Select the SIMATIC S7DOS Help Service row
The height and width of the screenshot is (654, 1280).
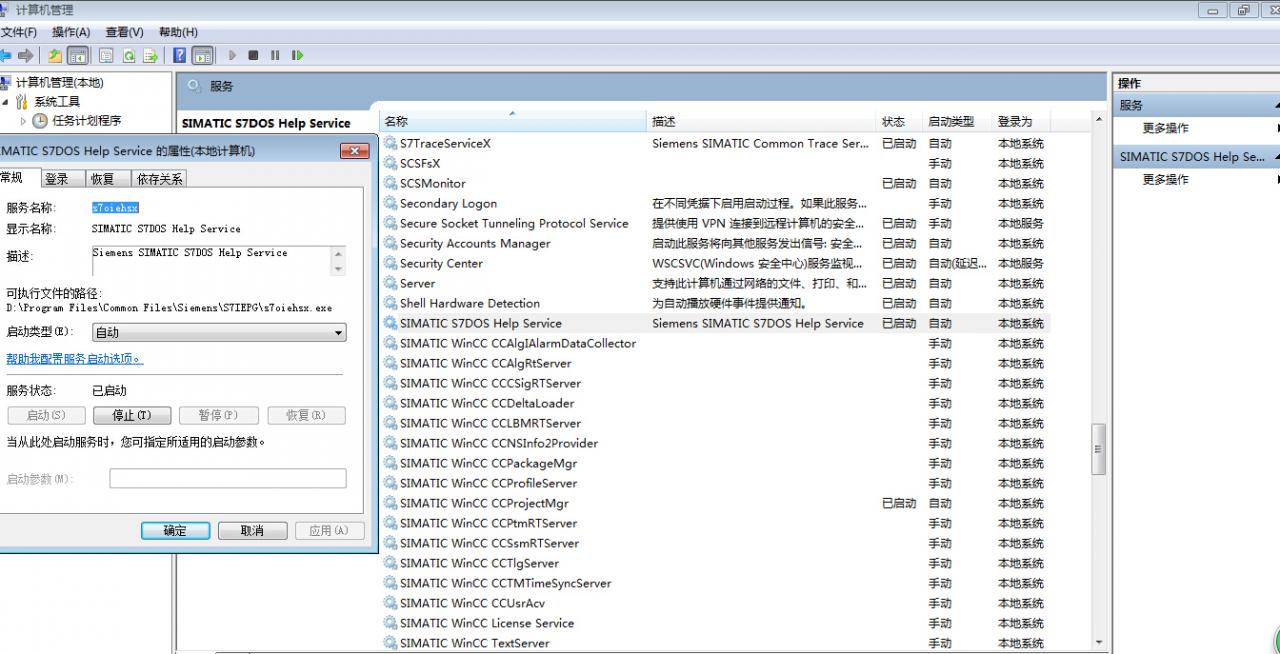tap(715, 323)
